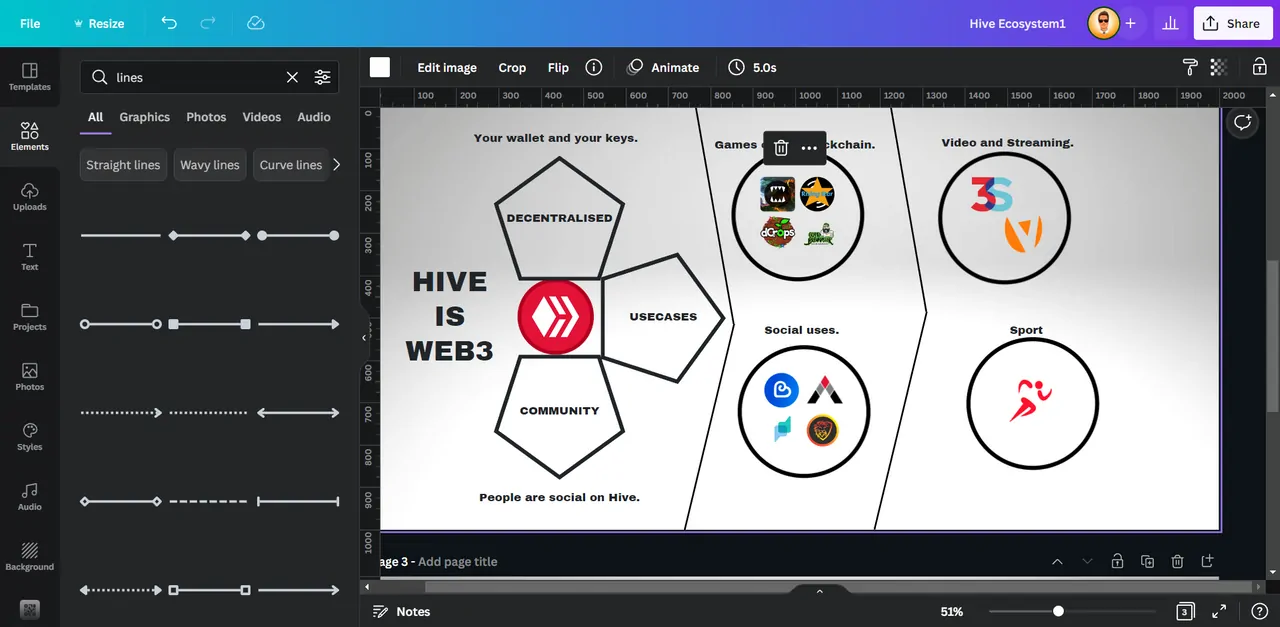Open the Text panel in sidebar
The image size is (1280, 627).
[x=30, y=257]
